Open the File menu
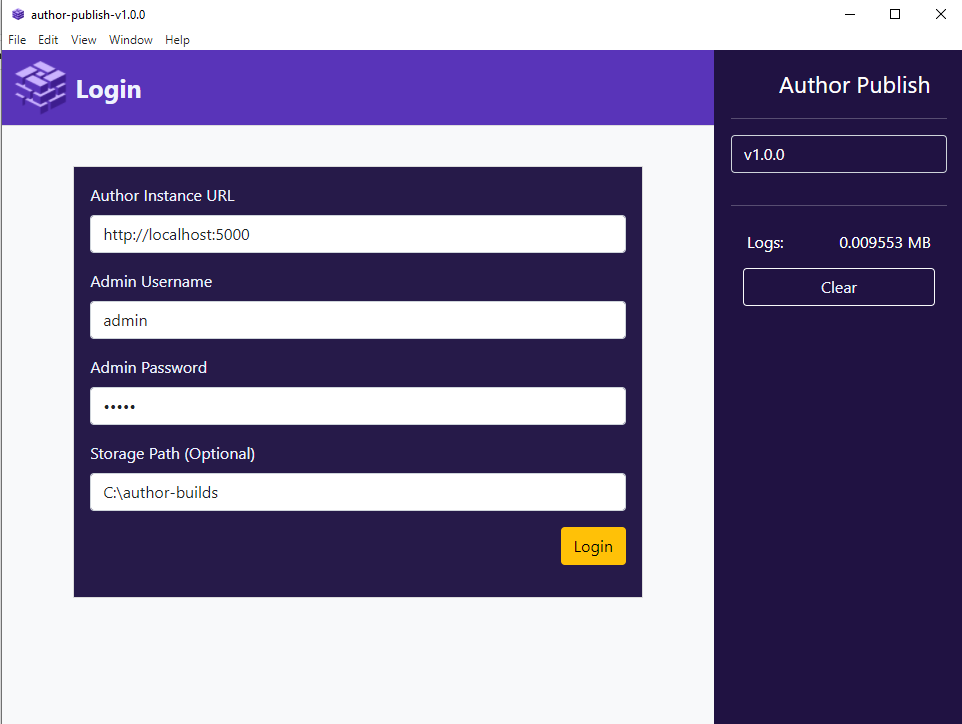 (x=17, y=40)
